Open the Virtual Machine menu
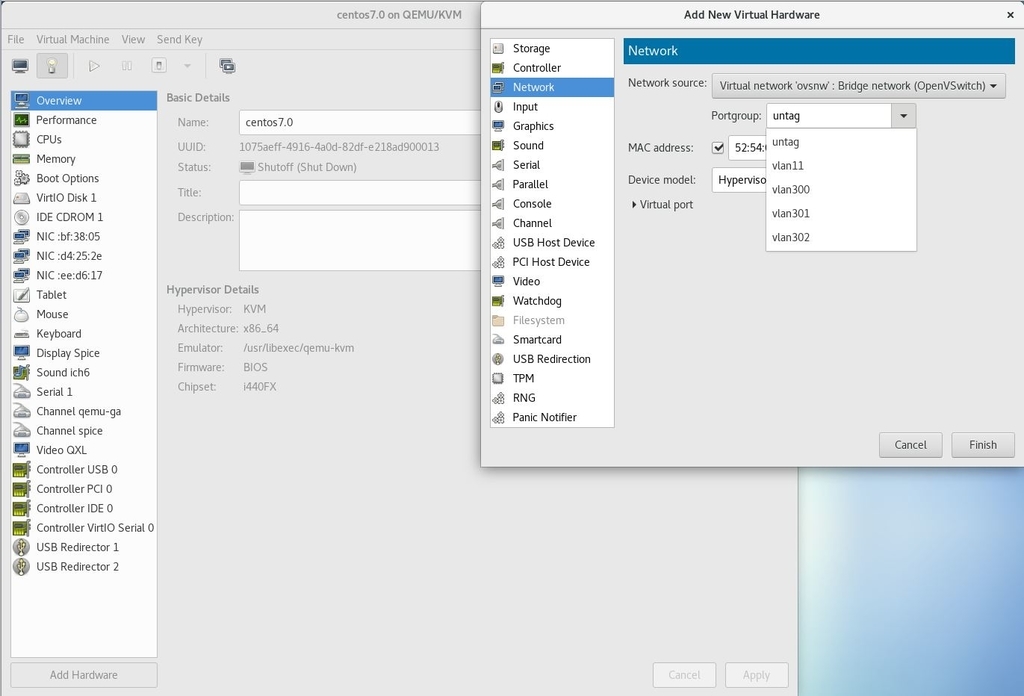Viewport: 1024px width, 696px height. point(72,39)
